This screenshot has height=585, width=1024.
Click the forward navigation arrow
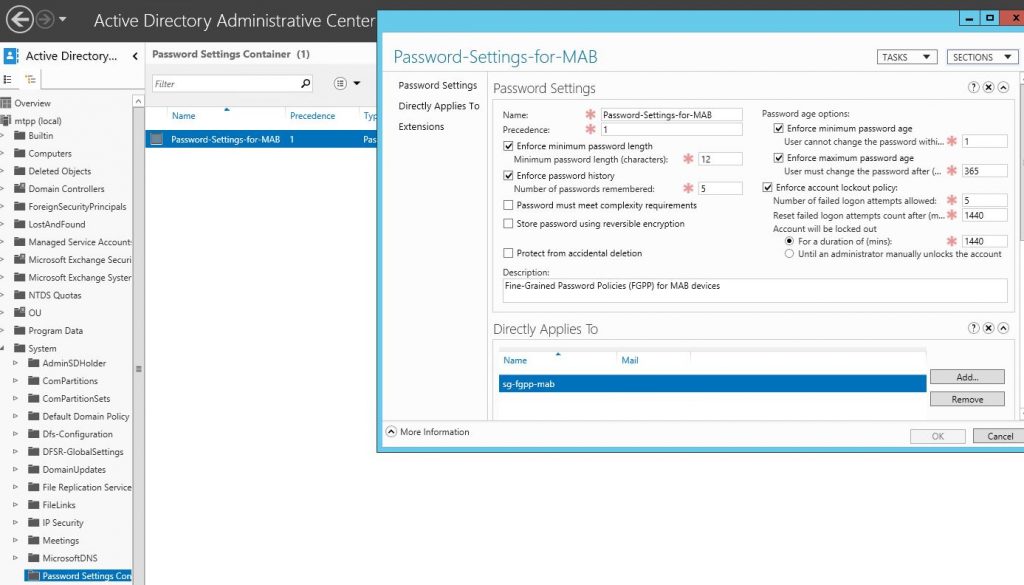[x=45, y=20]
